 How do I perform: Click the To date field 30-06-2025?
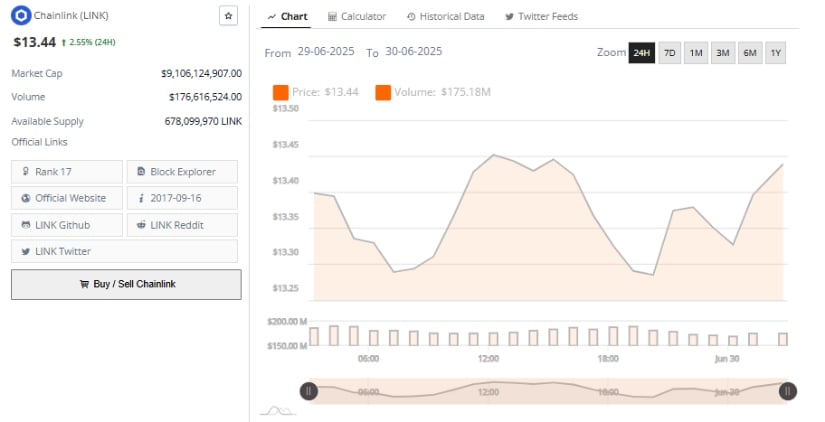tap(414, 52)
